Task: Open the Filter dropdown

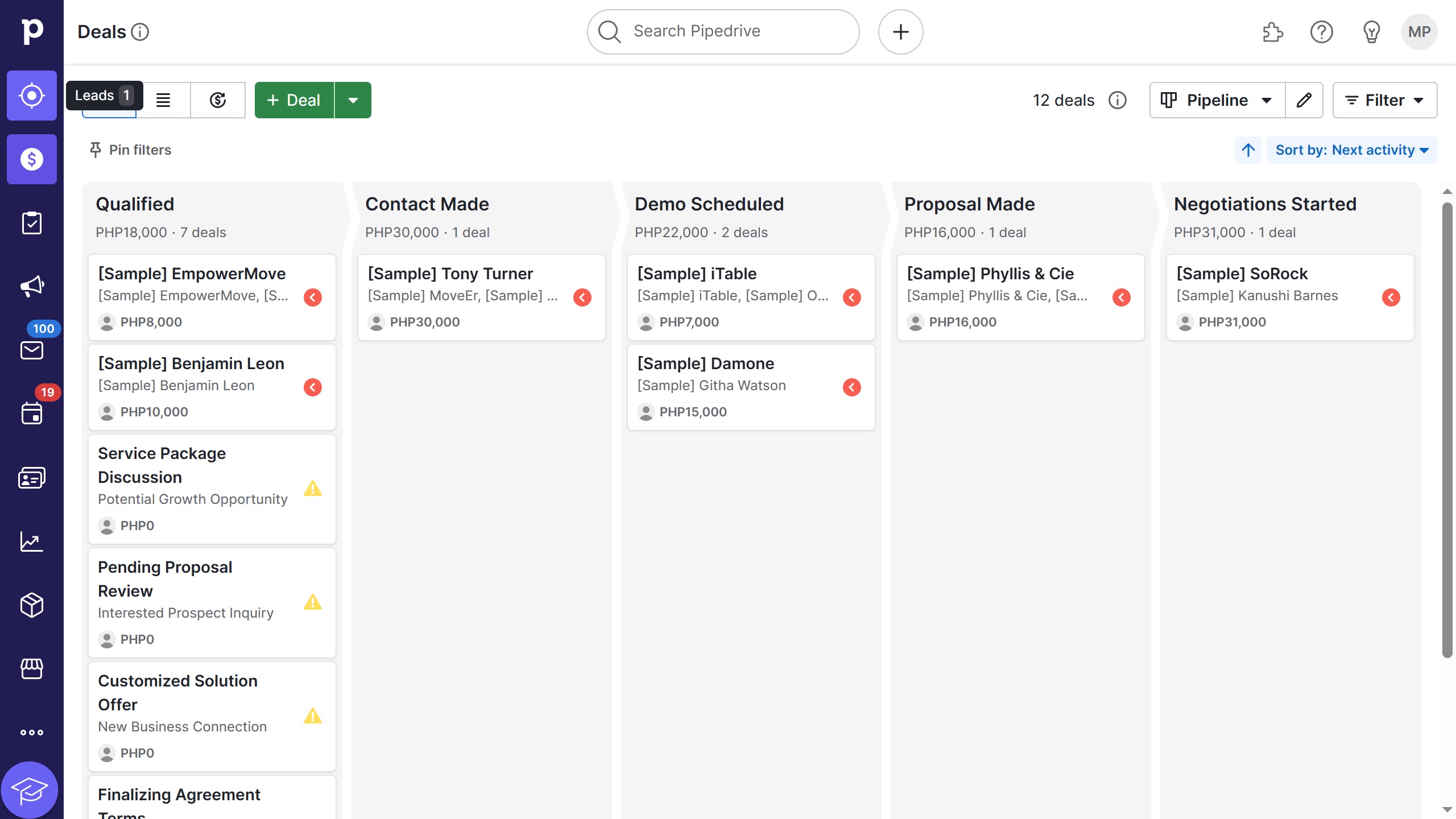Action: [x=1385, y=100]
